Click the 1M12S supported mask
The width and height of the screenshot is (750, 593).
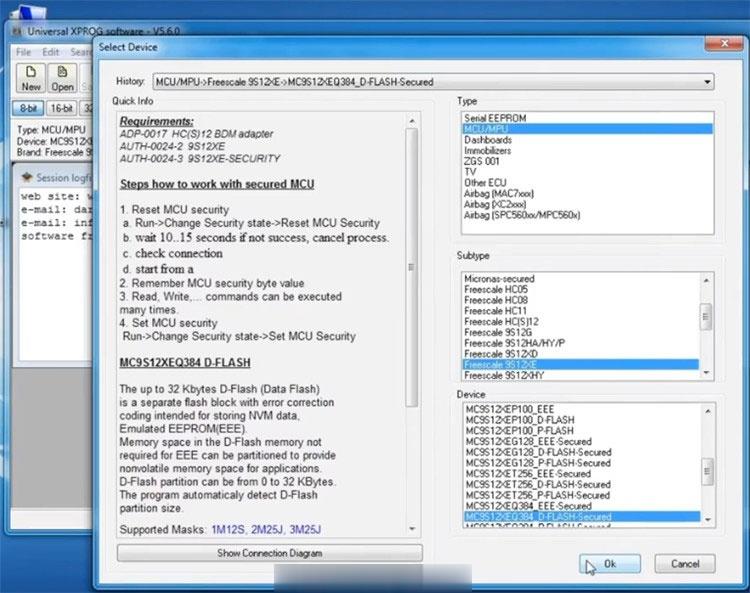[x=228, y=529]
